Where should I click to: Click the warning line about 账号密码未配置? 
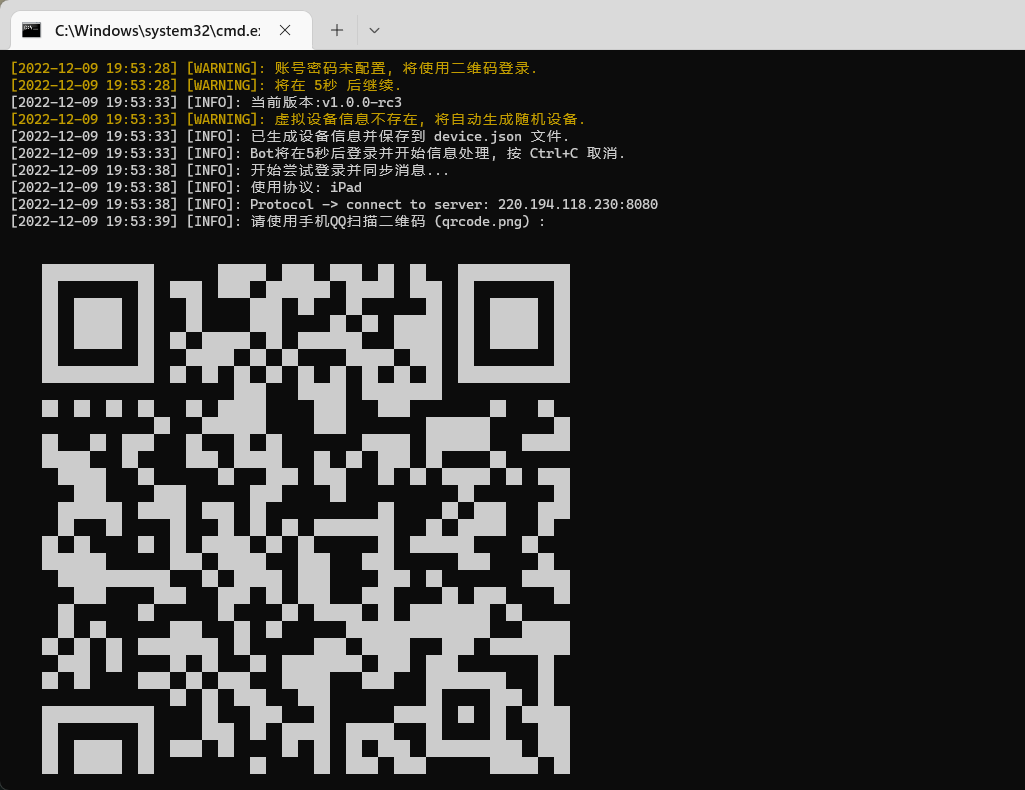[274, 68]
